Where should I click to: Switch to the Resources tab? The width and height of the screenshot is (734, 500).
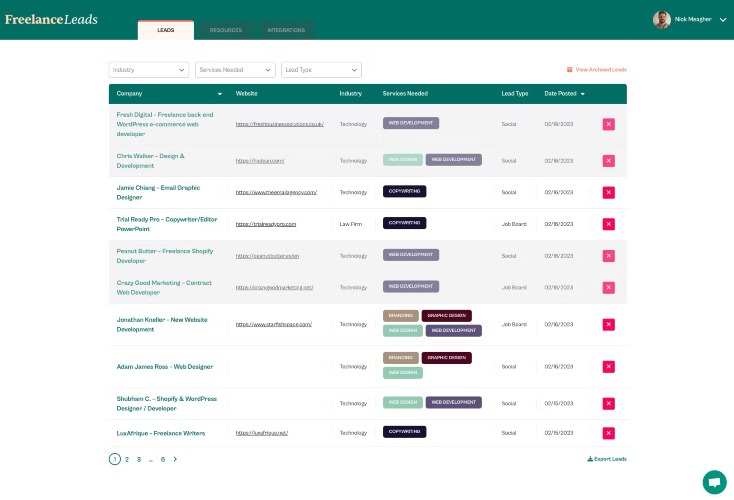226,30
